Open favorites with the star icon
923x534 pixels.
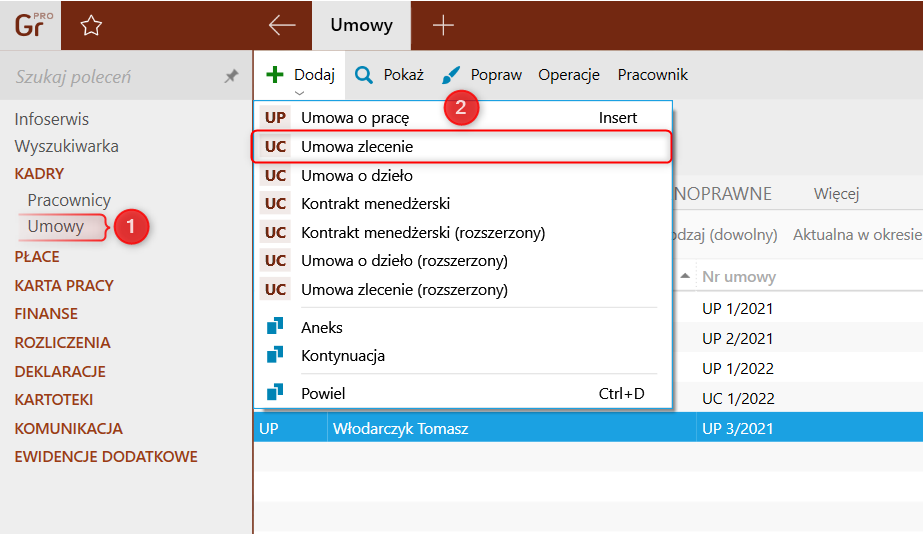pyautogui.click(x=91, y=25)
